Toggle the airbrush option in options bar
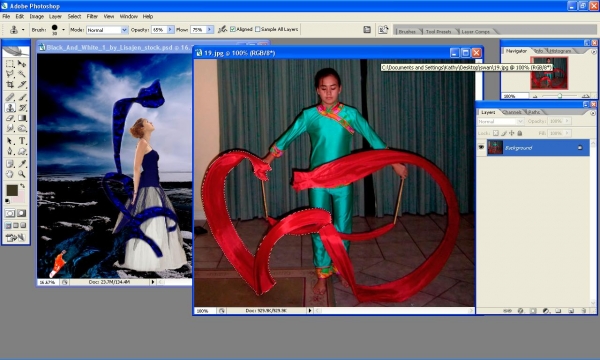 (222, 29)
